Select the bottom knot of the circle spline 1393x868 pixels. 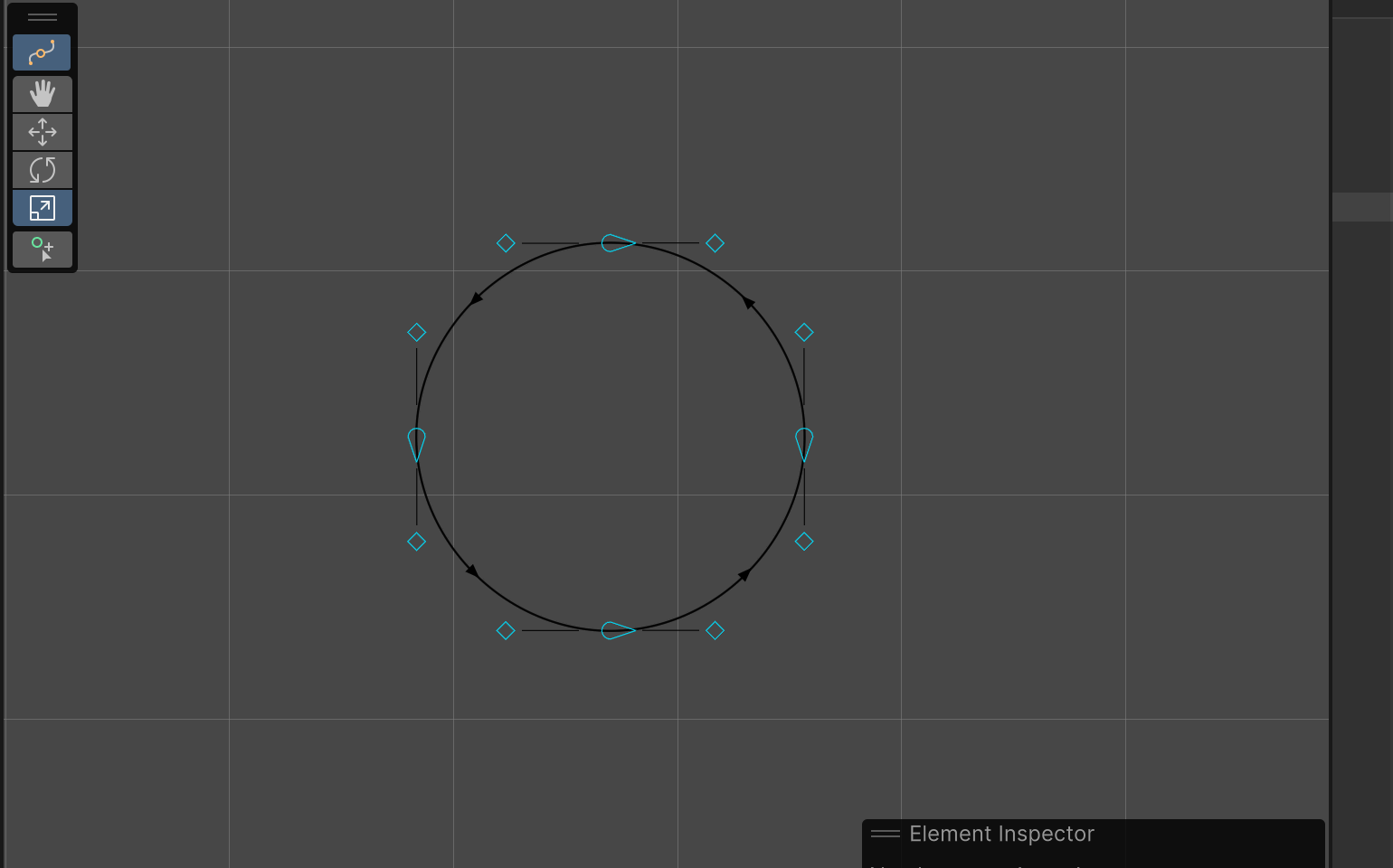pyautogui.click(x=618, y=630)
